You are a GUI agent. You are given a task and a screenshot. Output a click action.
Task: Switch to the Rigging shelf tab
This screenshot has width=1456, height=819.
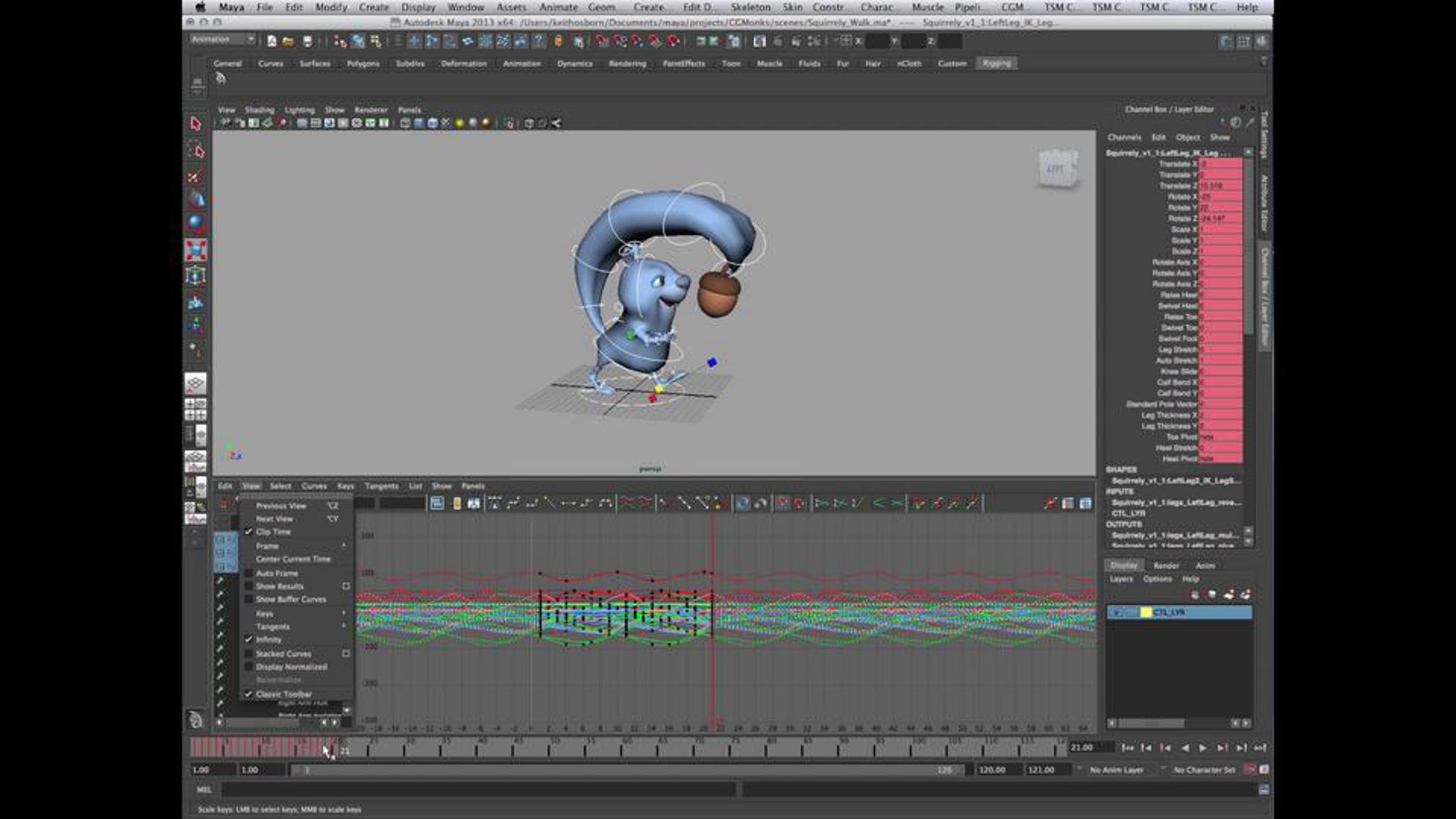pos(997,64)
